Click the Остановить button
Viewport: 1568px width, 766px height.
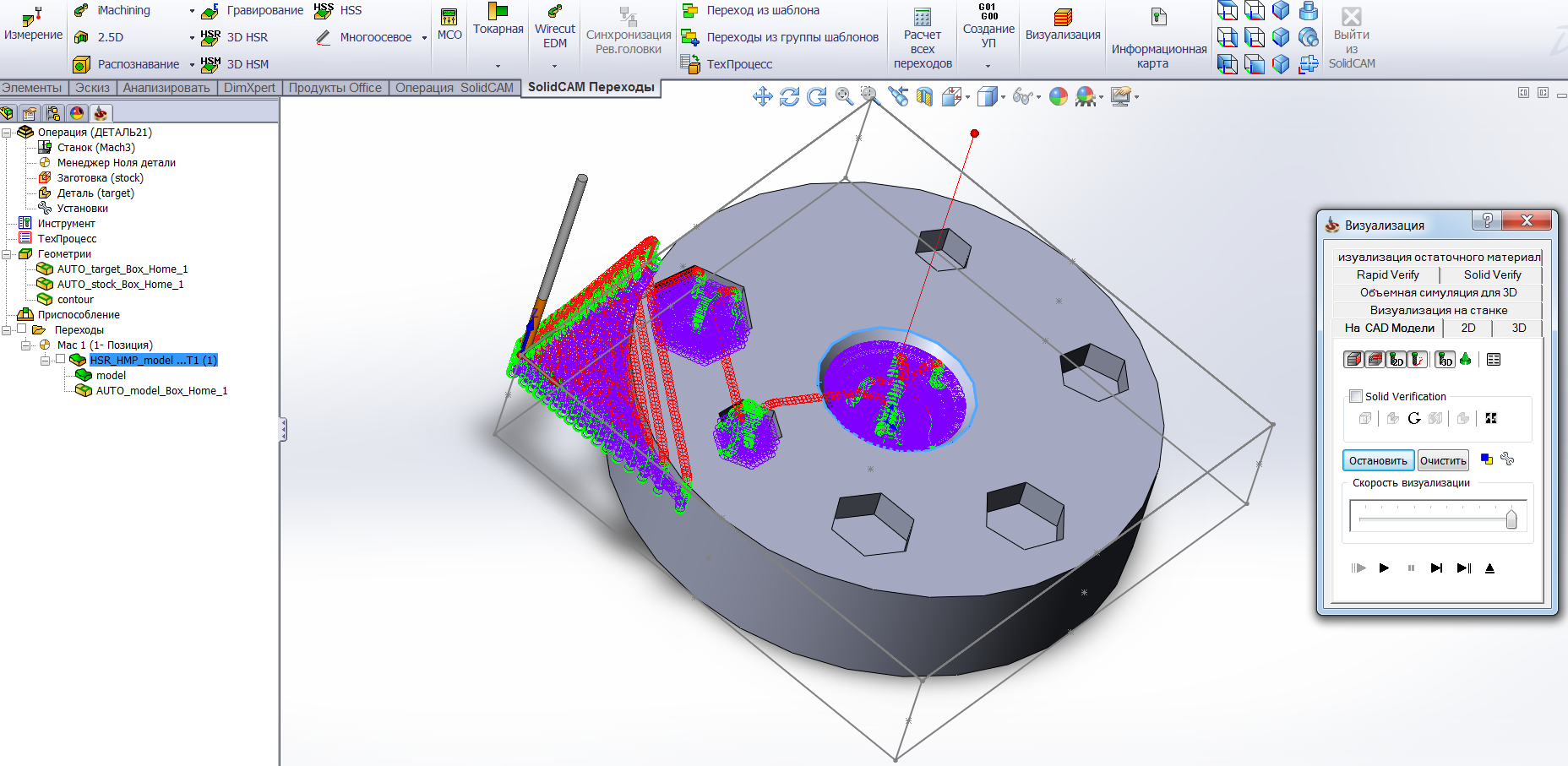pyautogui.click(x=1378, y=460)
